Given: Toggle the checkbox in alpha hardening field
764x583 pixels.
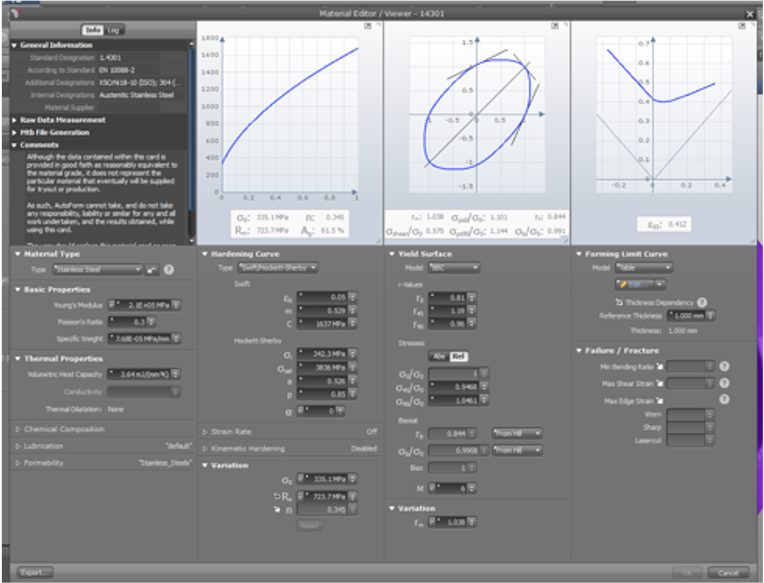Looking at the screenshot, I should point(301,411).
